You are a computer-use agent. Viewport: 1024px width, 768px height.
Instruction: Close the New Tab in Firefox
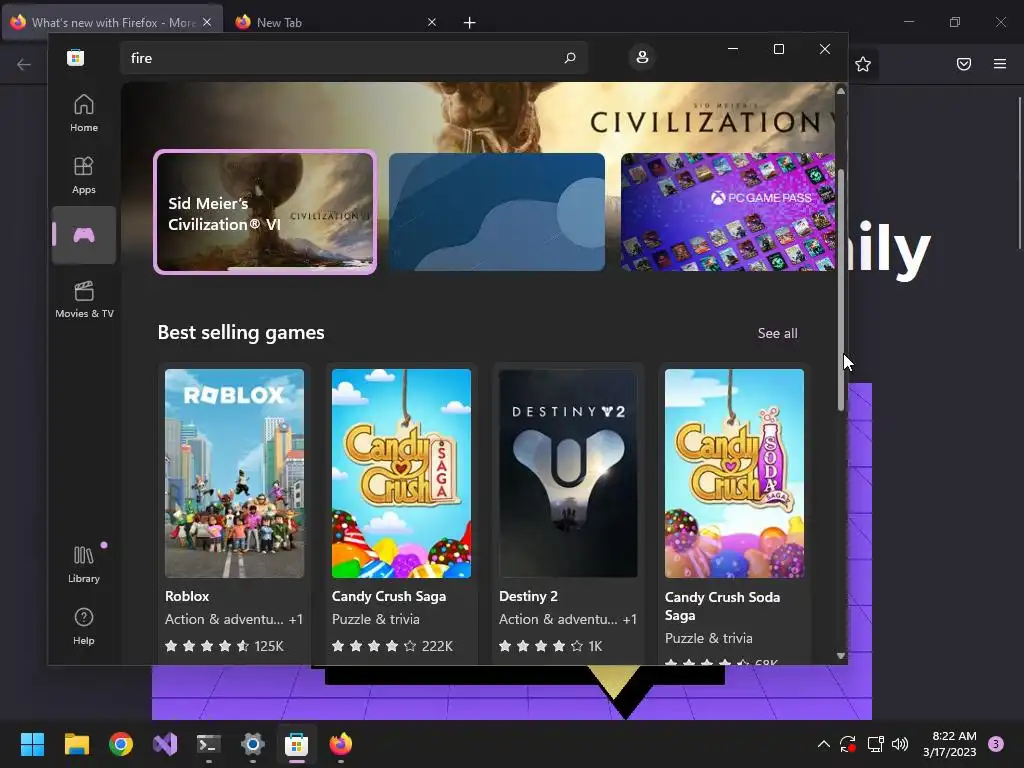432,22
